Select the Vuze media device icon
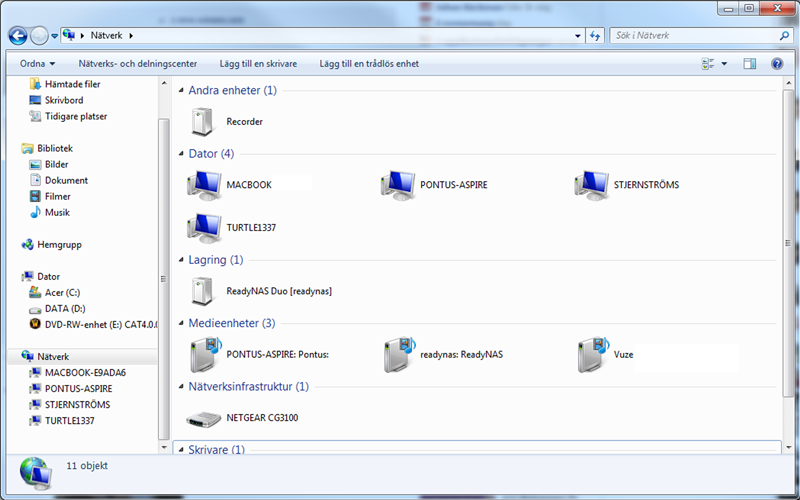Viewport: 800px width, 500px height. (593, 354)
